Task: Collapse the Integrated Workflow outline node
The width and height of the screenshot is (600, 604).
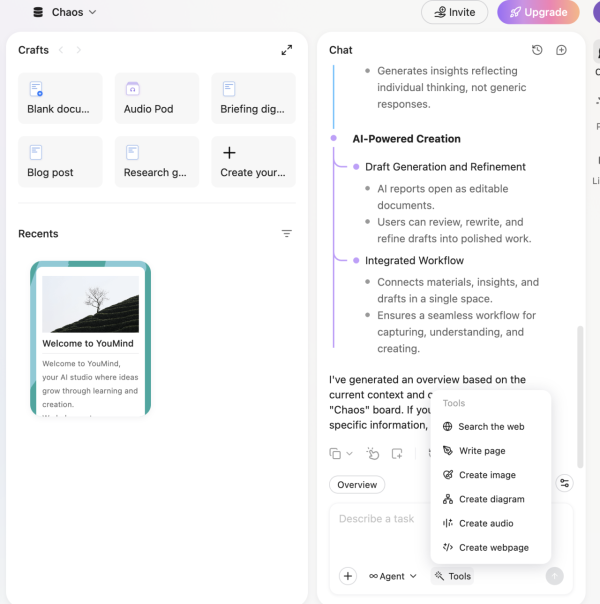Action: click(x=354, y=261)
